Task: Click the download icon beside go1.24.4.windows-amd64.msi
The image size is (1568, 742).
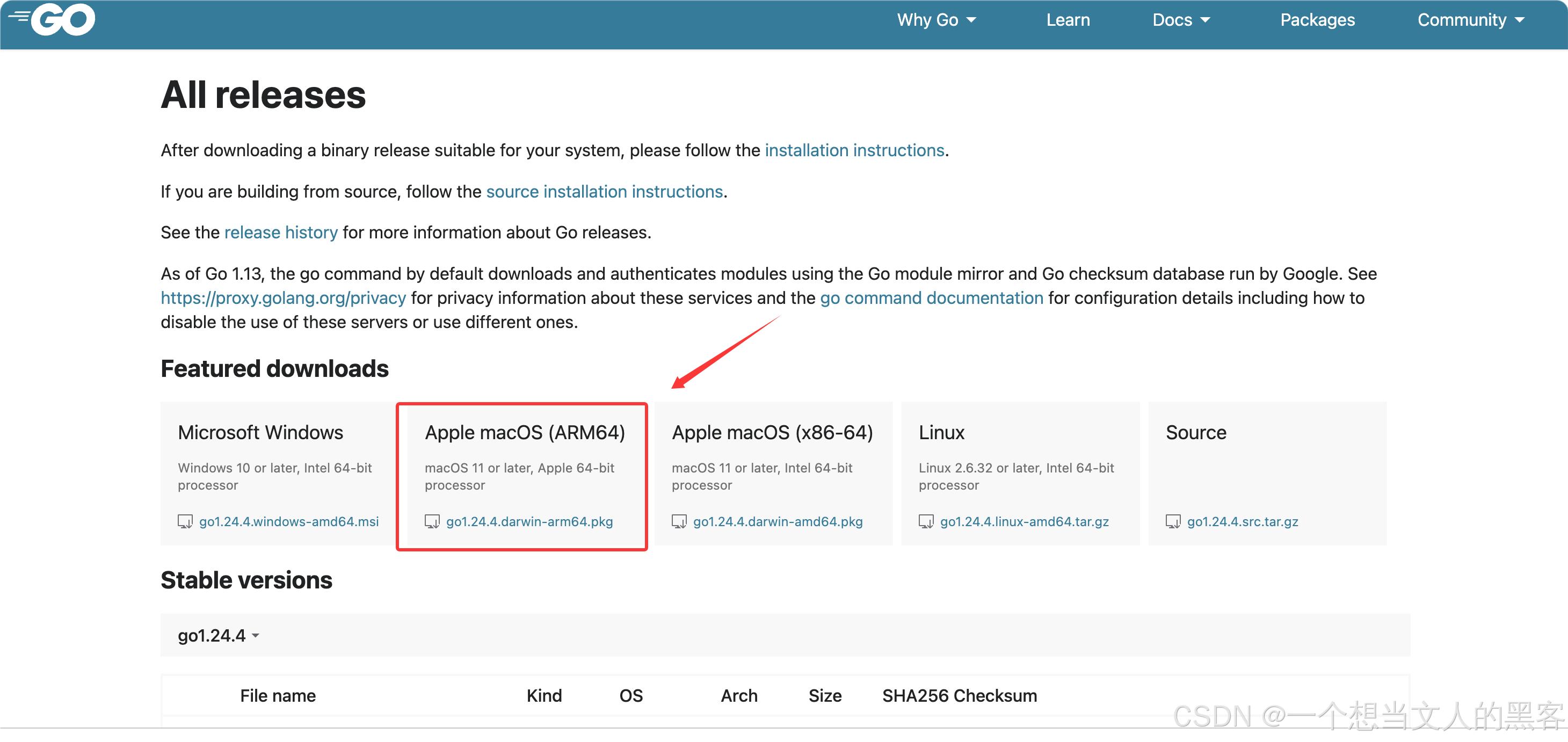Action: [x=186, y=522]
